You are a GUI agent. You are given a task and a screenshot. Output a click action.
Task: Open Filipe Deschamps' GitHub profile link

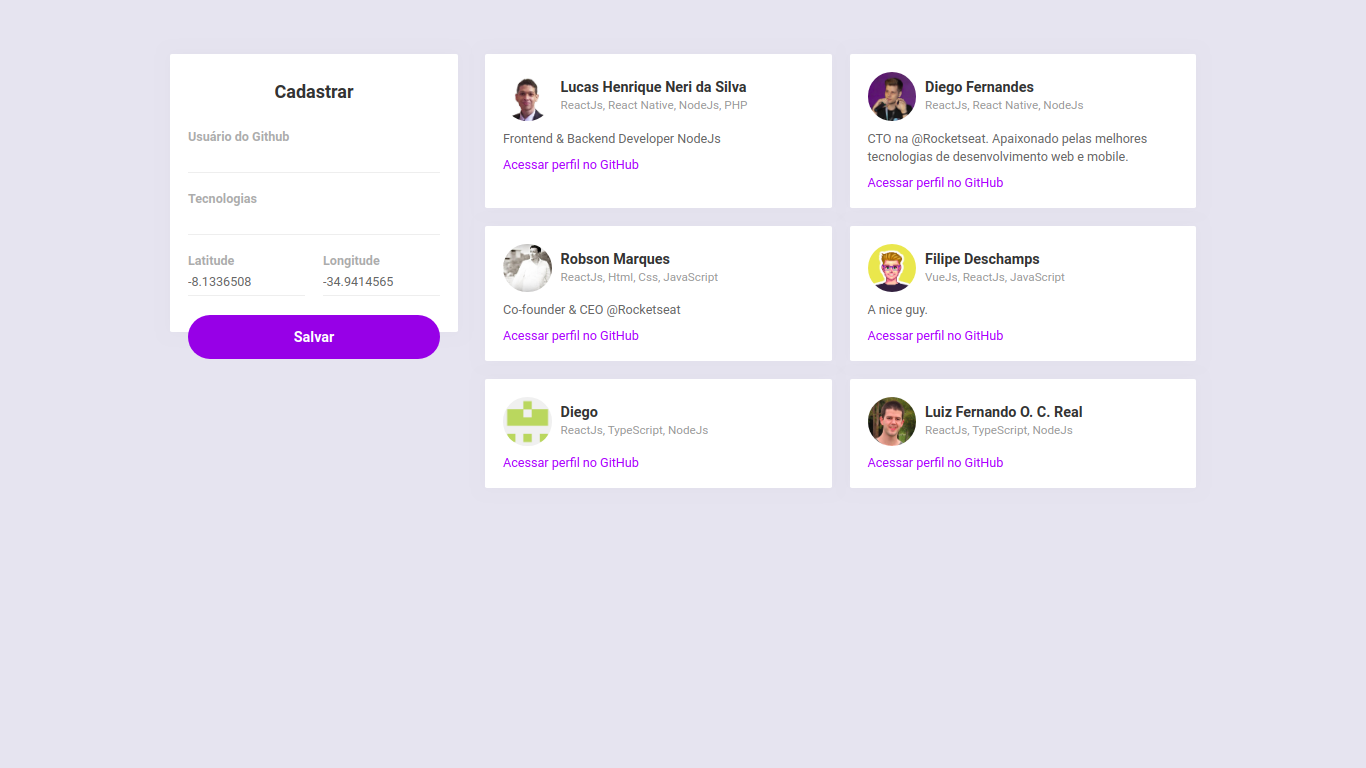tap(935, 335)
